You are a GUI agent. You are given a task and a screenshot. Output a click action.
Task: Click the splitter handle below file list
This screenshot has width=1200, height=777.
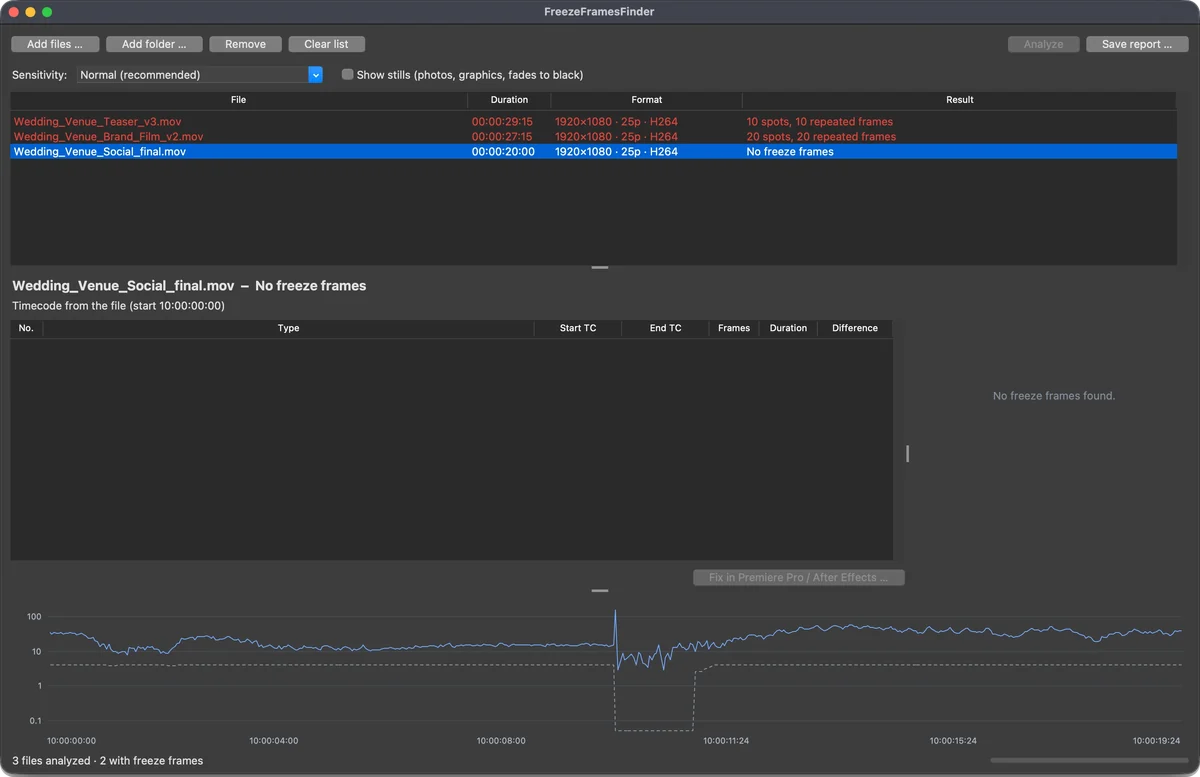click(600, 267)
